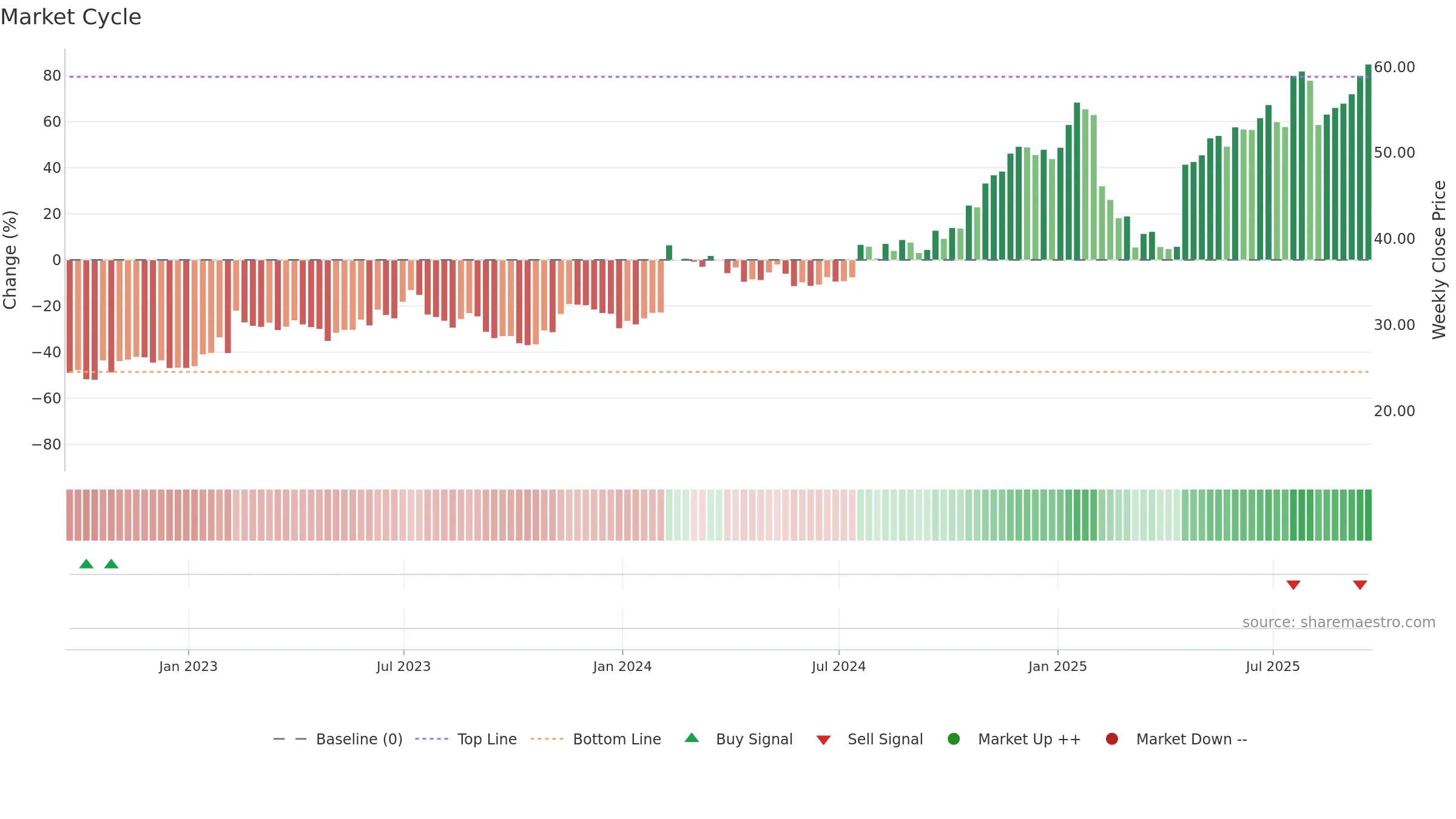This screenshot has width=1456, height=819.
Task: Click the Market Cycle chart title
Action: coord(71,17)
